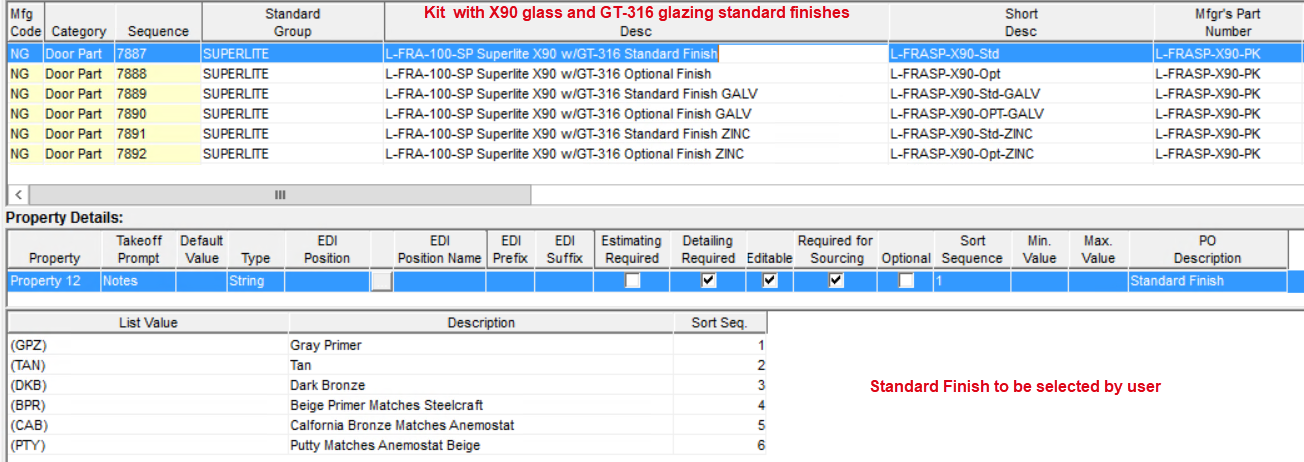Toggle the Editable checkbox
Image resolution: width=1304 pixels, height=462 pixels.
[x=769, y=281]
